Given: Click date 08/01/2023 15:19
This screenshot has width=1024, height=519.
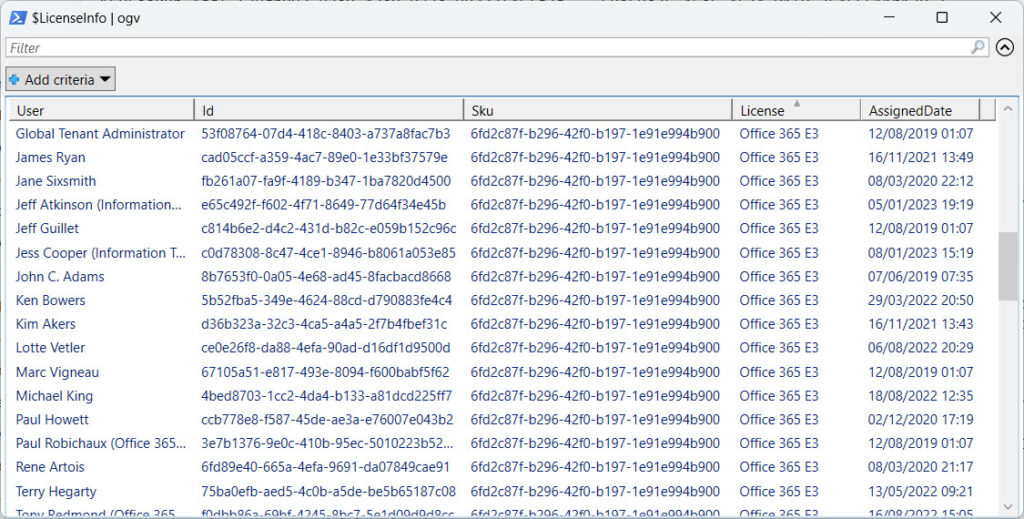Looking at the screenshot, I should tap(920, 253).
